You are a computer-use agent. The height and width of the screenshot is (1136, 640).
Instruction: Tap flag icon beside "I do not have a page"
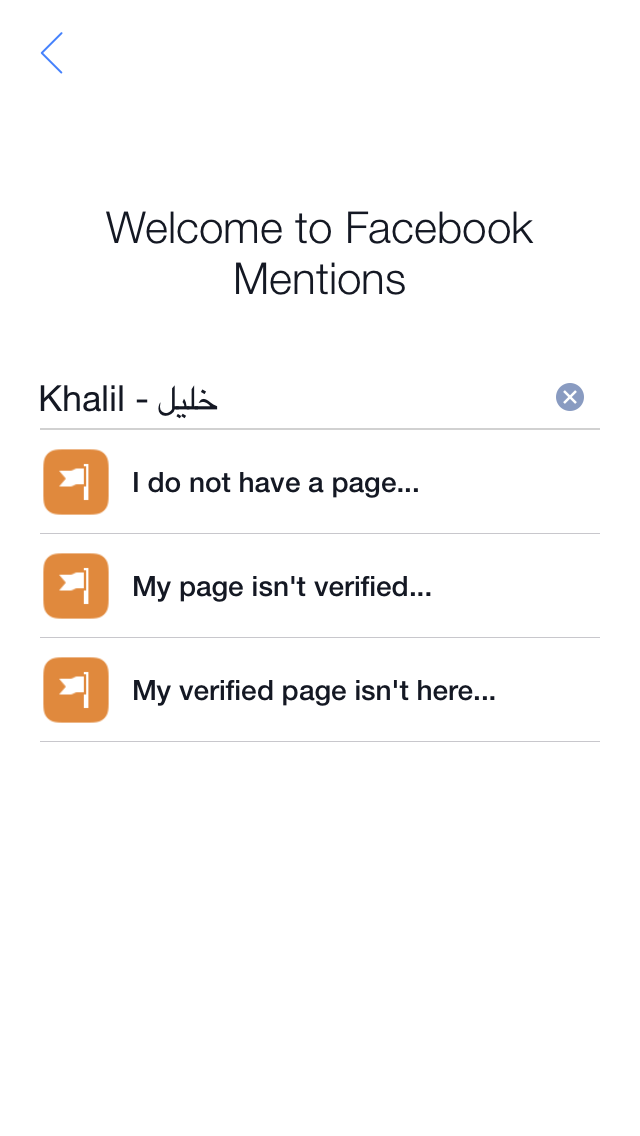tap(76, 482)
